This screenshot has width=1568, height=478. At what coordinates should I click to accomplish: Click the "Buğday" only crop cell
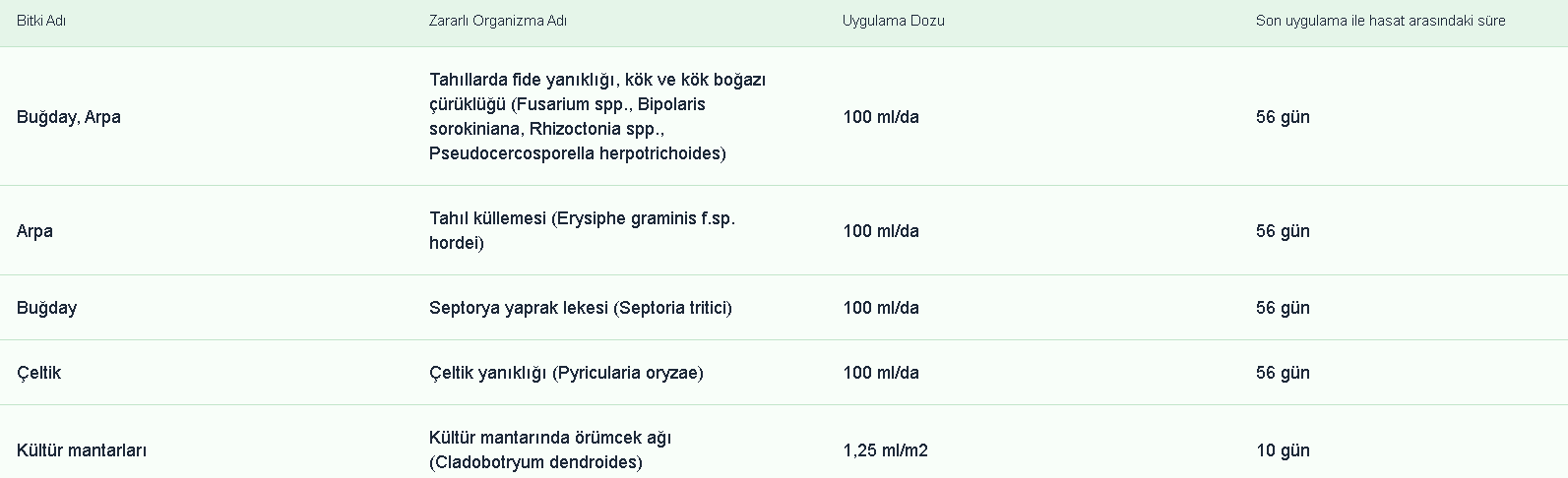(x=46, y=308)
